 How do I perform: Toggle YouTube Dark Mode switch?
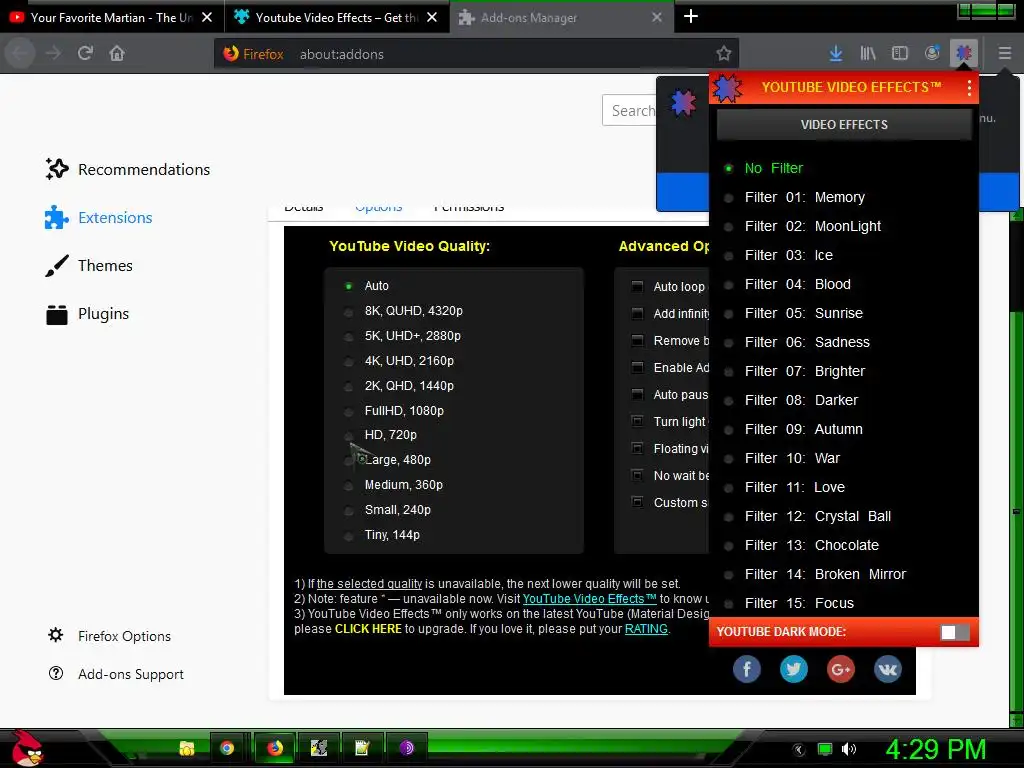954,632
